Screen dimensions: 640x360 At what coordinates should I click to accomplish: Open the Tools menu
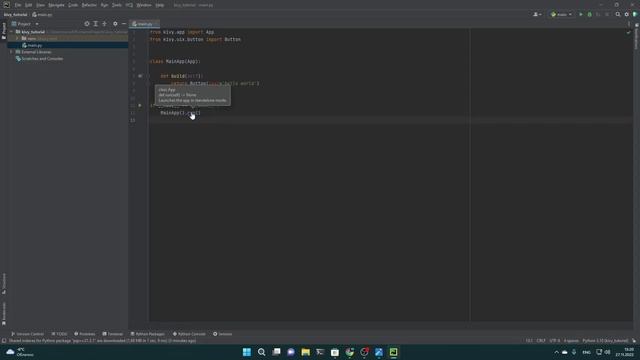click(117, 5)
